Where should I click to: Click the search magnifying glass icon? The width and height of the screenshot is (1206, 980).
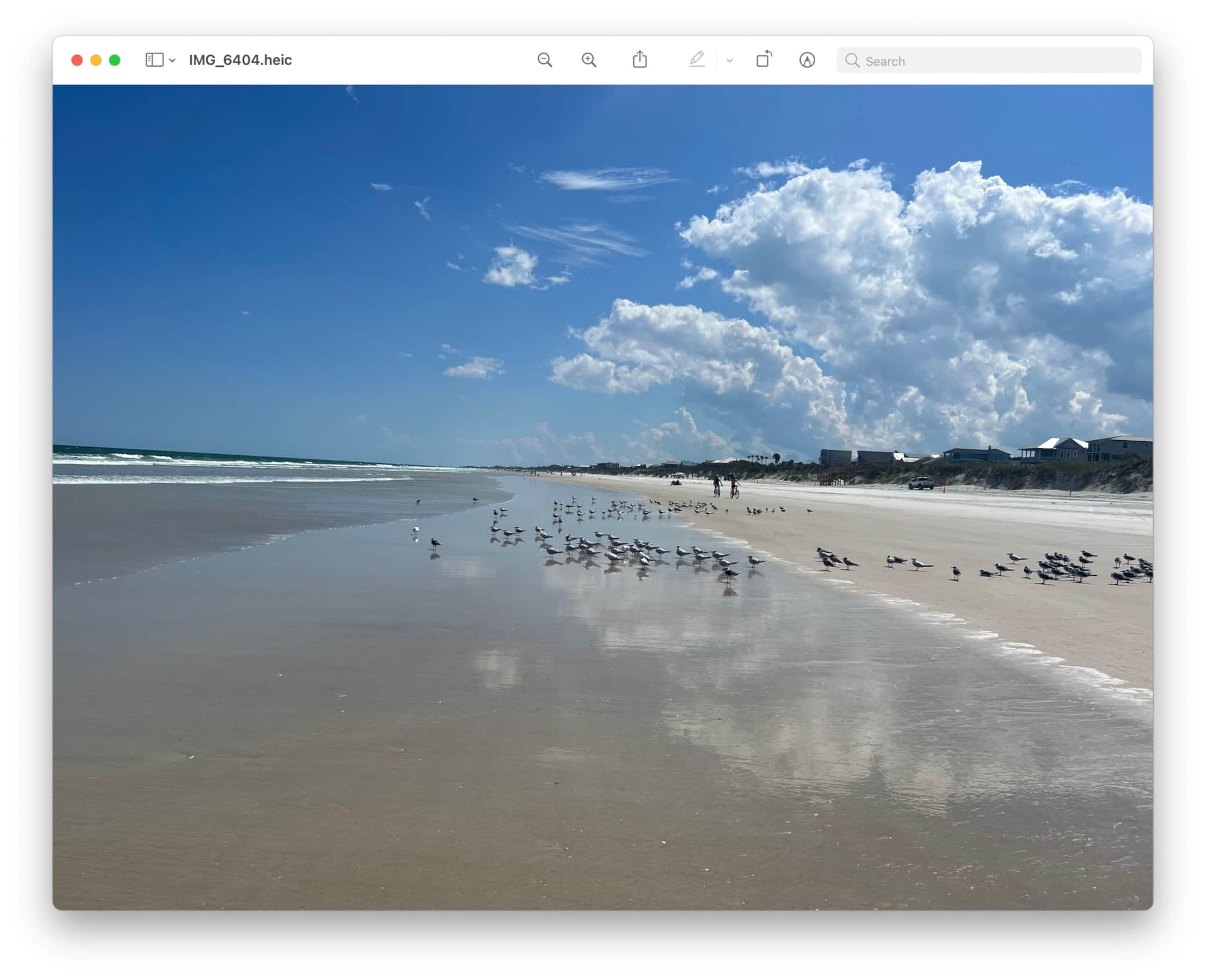click(x=852, y=60)
